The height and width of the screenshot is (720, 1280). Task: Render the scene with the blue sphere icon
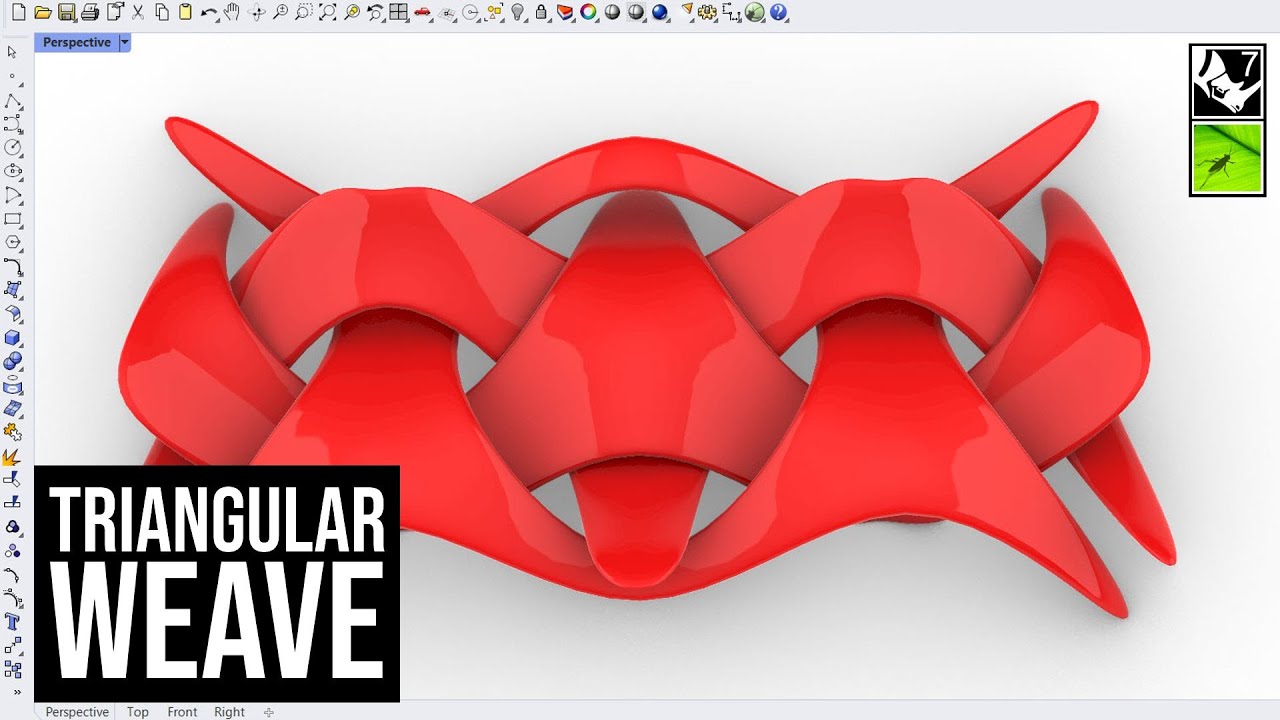659,12
